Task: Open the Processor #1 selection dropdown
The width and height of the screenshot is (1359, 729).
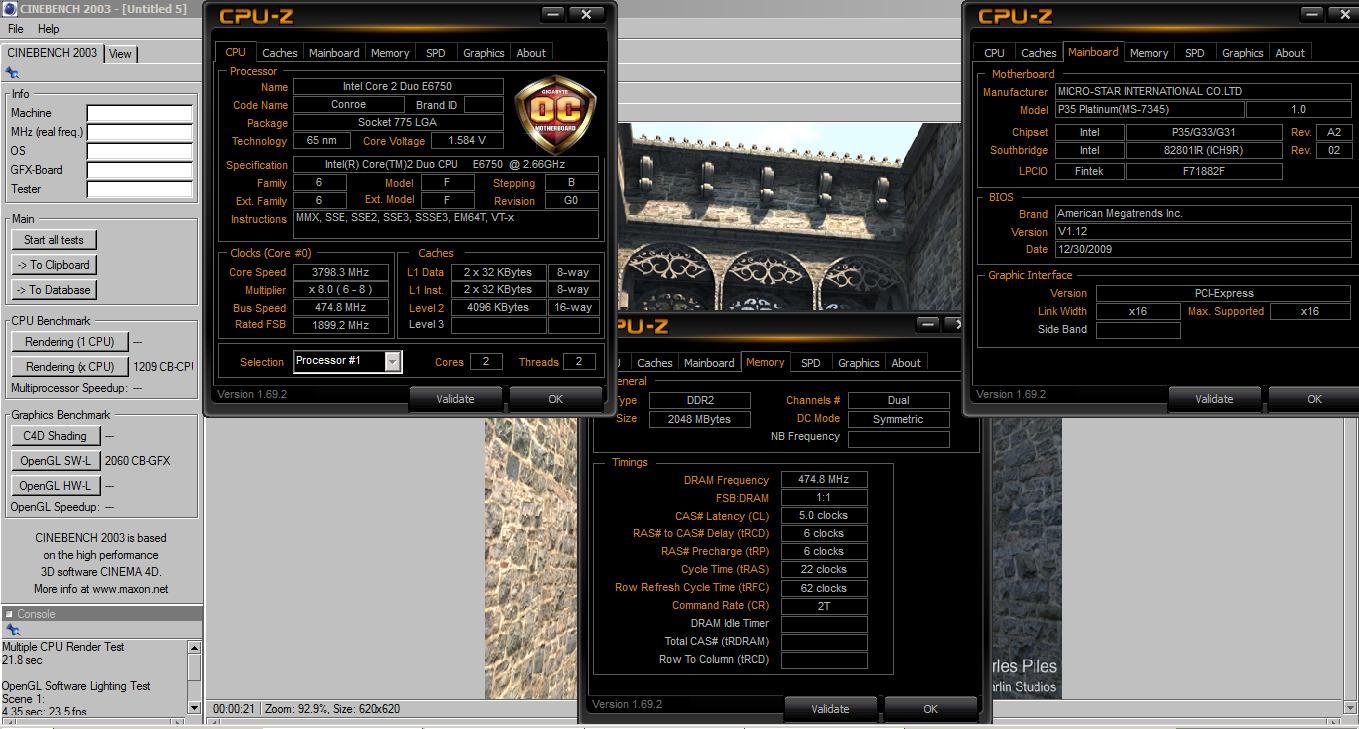Action: coord(393,361)
